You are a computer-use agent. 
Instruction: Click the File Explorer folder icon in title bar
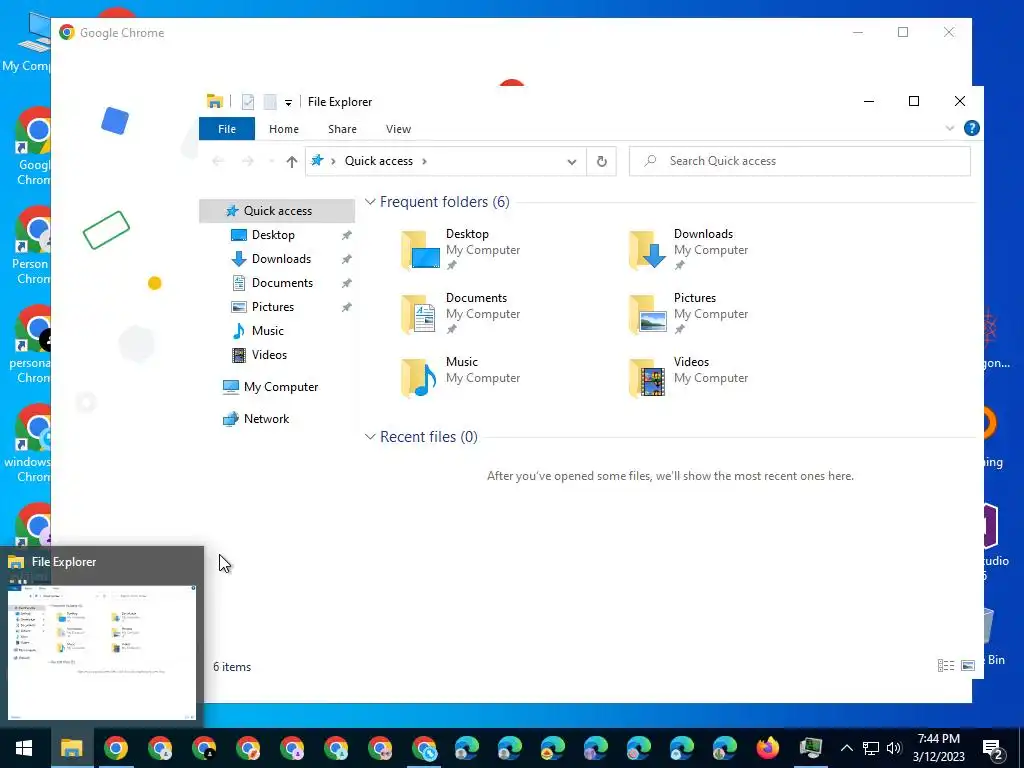pos(215,101)
